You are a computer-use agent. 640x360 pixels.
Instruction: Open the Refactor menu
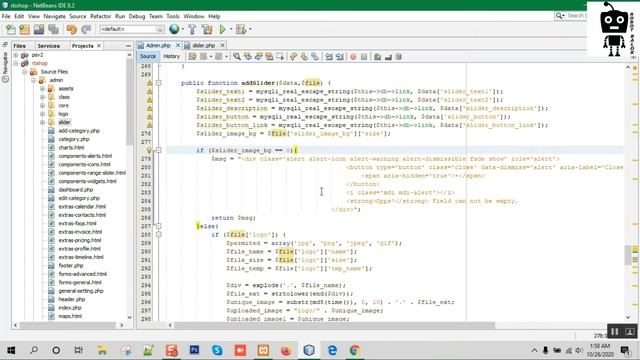click(100, 16)
